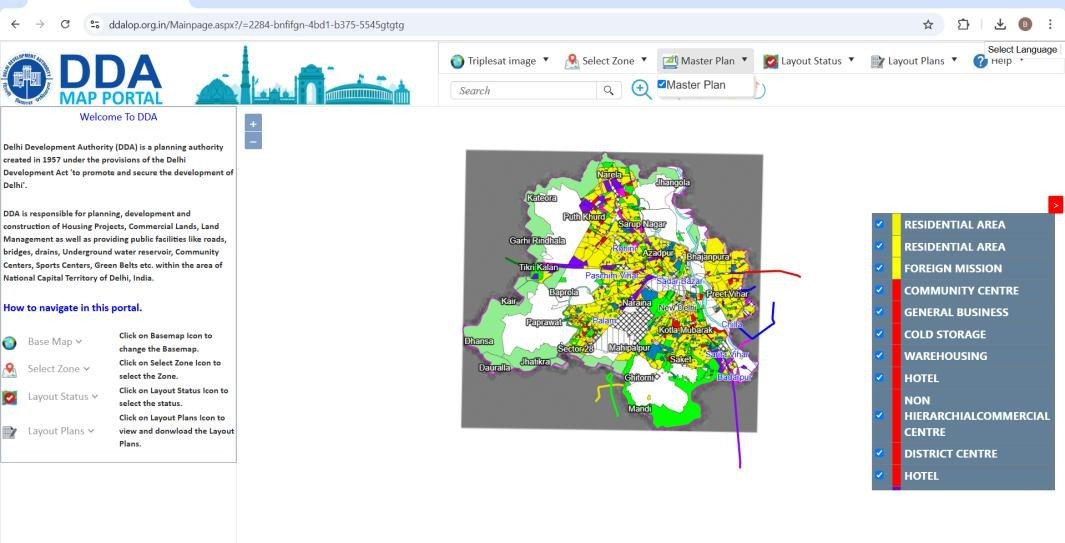The image size is (1065, 543).
Task: Collapse the legend with red arrow button
Action: [x=1055, y=205]
